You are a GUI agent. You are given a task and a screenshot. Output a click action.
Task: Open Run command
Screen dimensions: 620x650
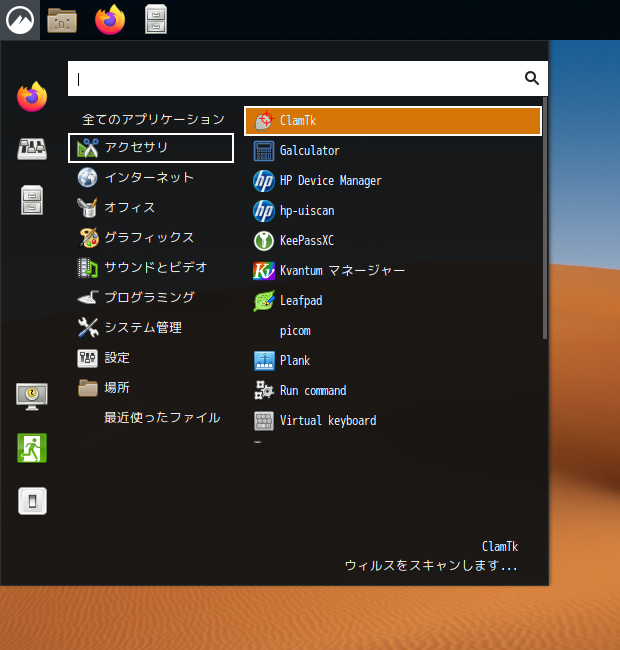393,390
